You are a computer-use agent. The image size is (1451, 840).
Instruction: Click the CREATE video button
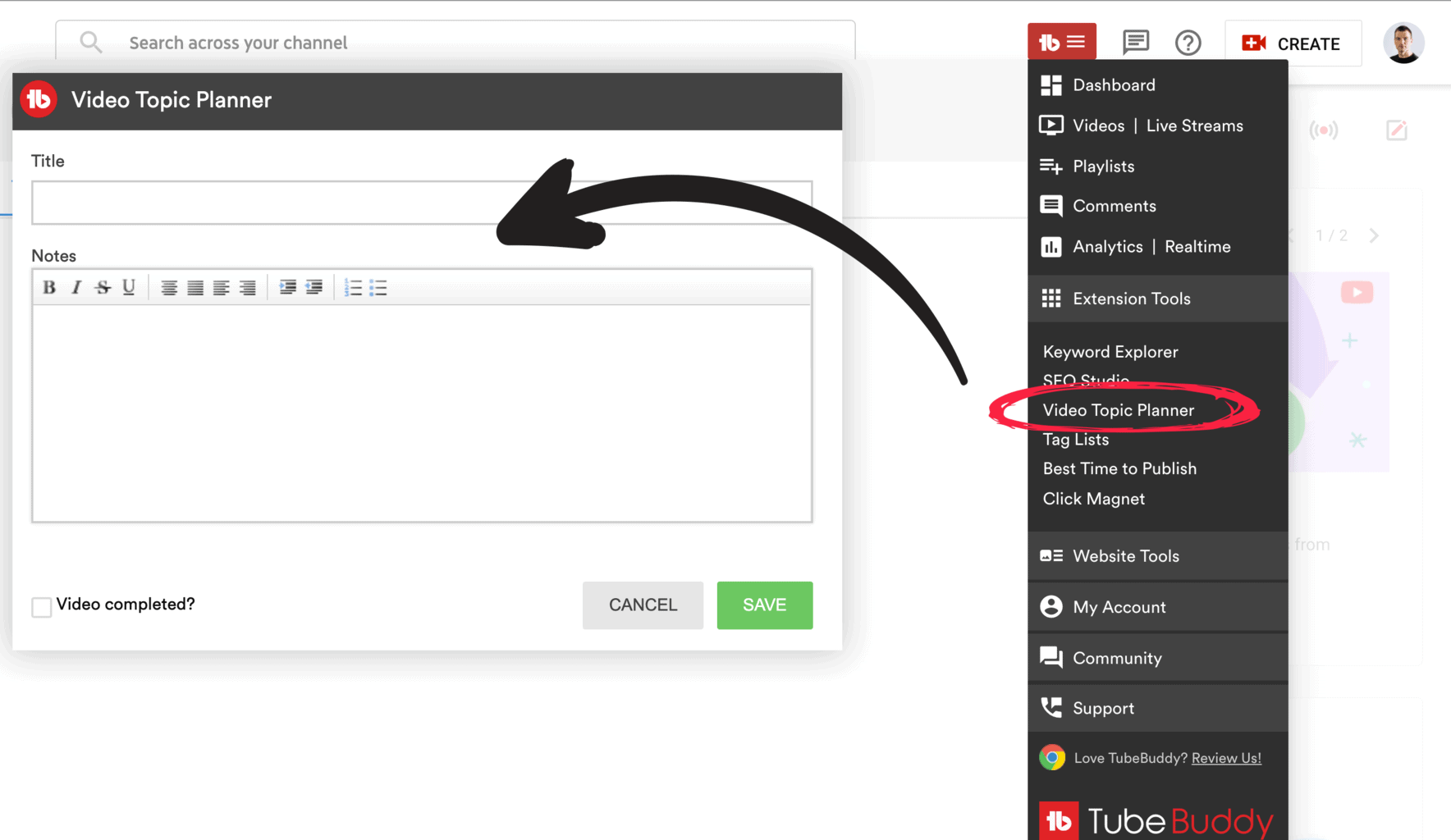1293,43
